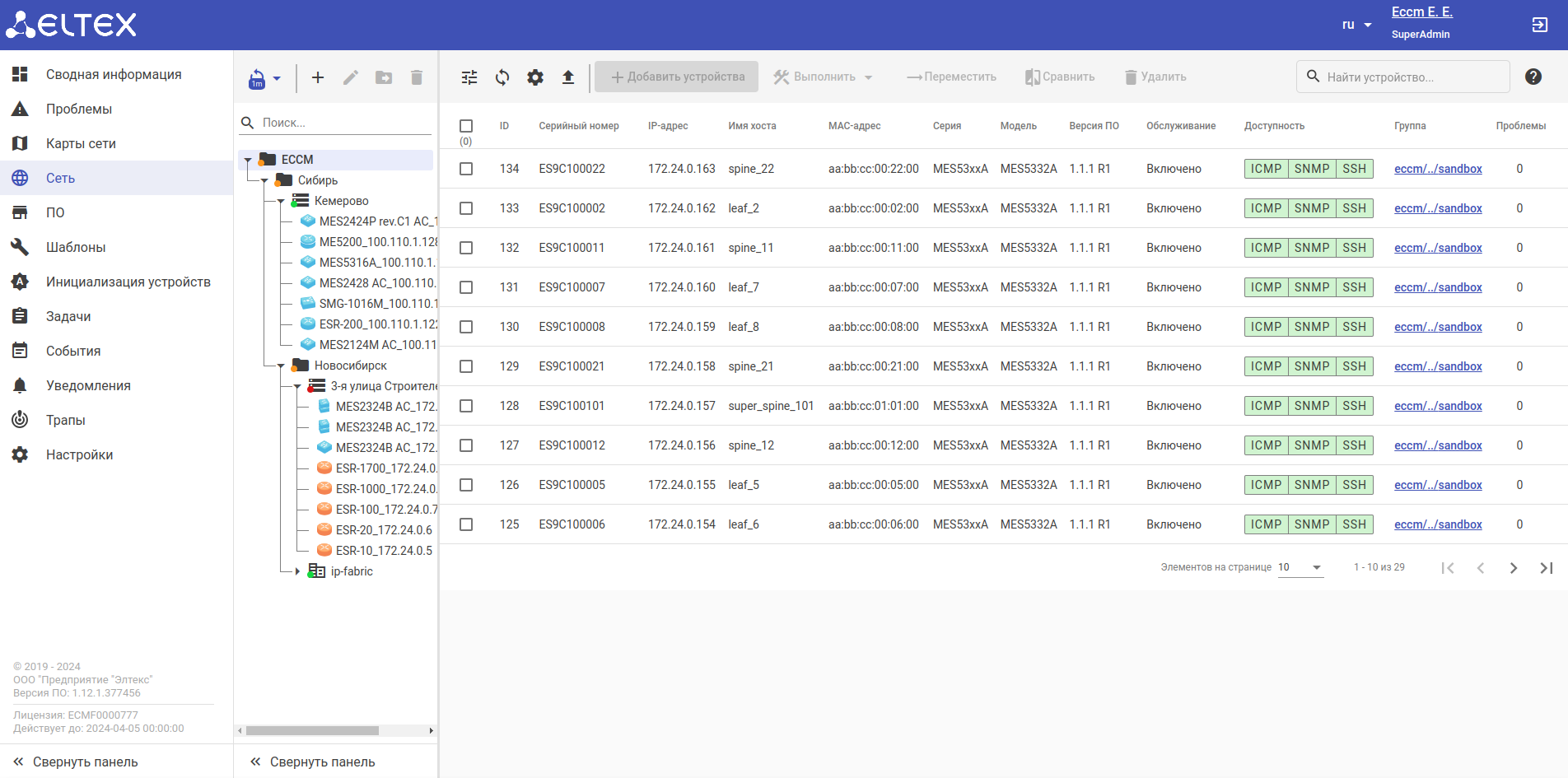Navigate to Шаблоны in sidebar
1568x778 pixels.
click(76, 247)
